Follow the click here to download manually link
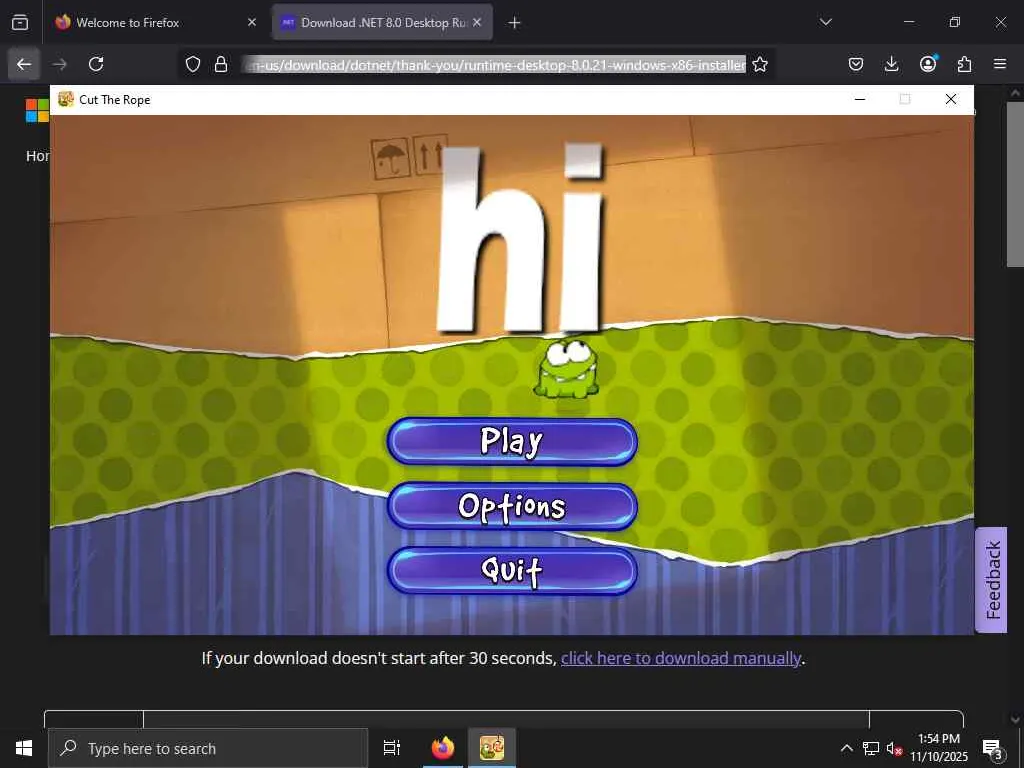The image size is (1024, 768). [x=681, y=658]
